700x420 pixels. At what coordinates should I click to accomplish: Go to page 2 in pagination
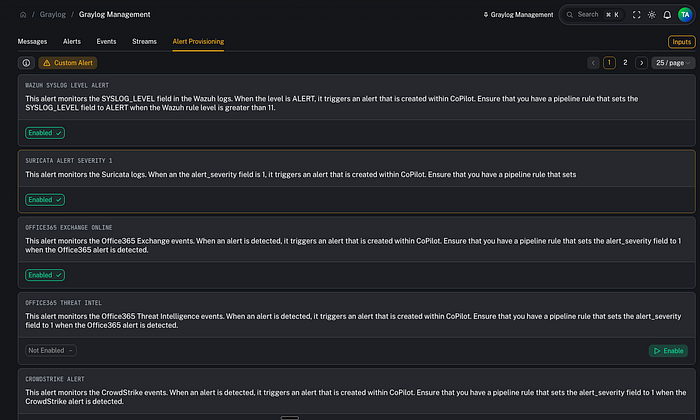[x=625, y=63]
